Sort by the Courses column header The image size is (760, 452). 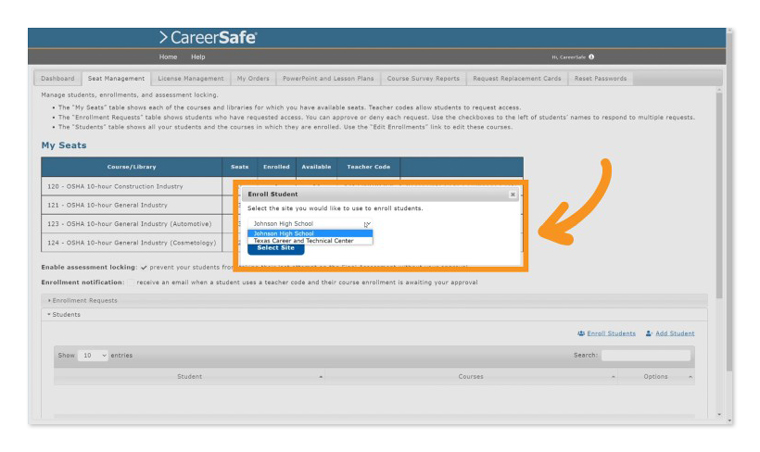click(471, 376)
